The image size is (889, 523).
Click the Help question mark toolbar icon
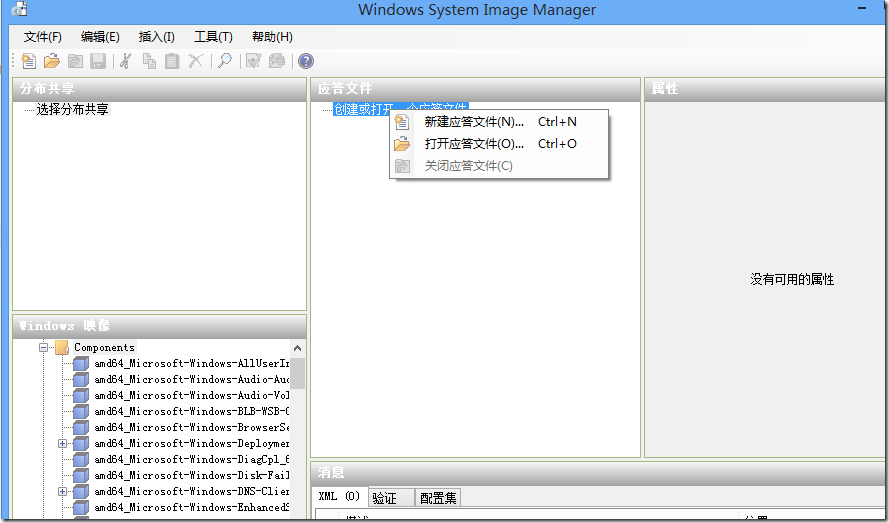click(x=306, y=61)
